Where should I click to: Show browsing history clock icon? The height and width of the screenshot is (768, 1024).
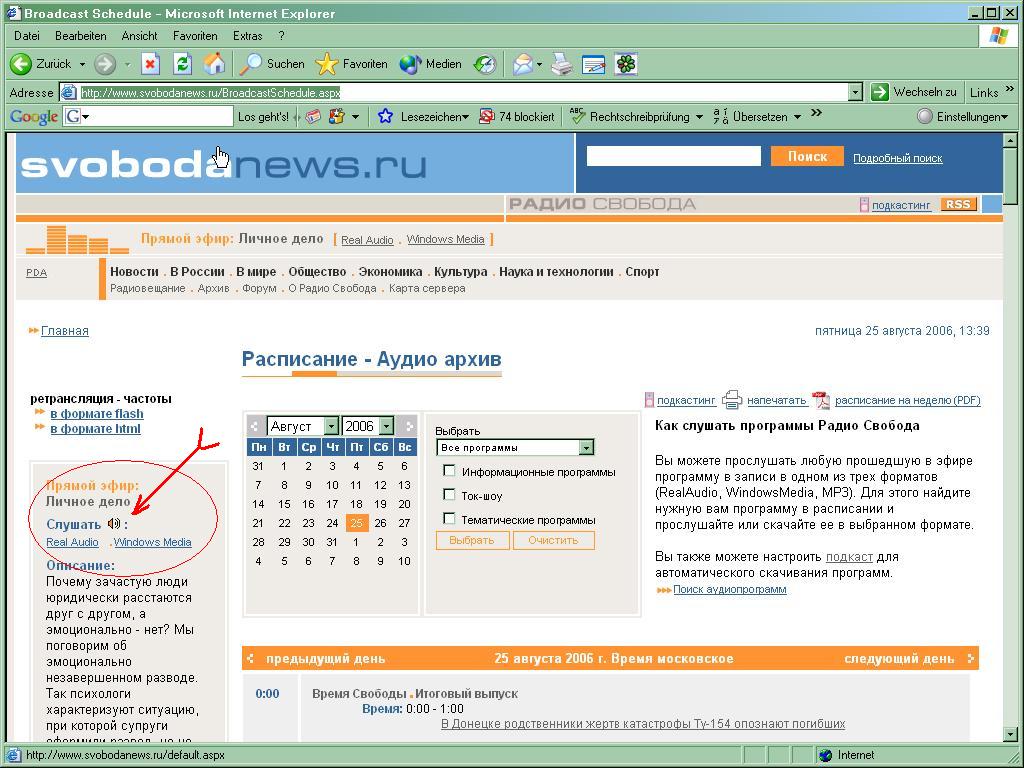tap(485, 64)
